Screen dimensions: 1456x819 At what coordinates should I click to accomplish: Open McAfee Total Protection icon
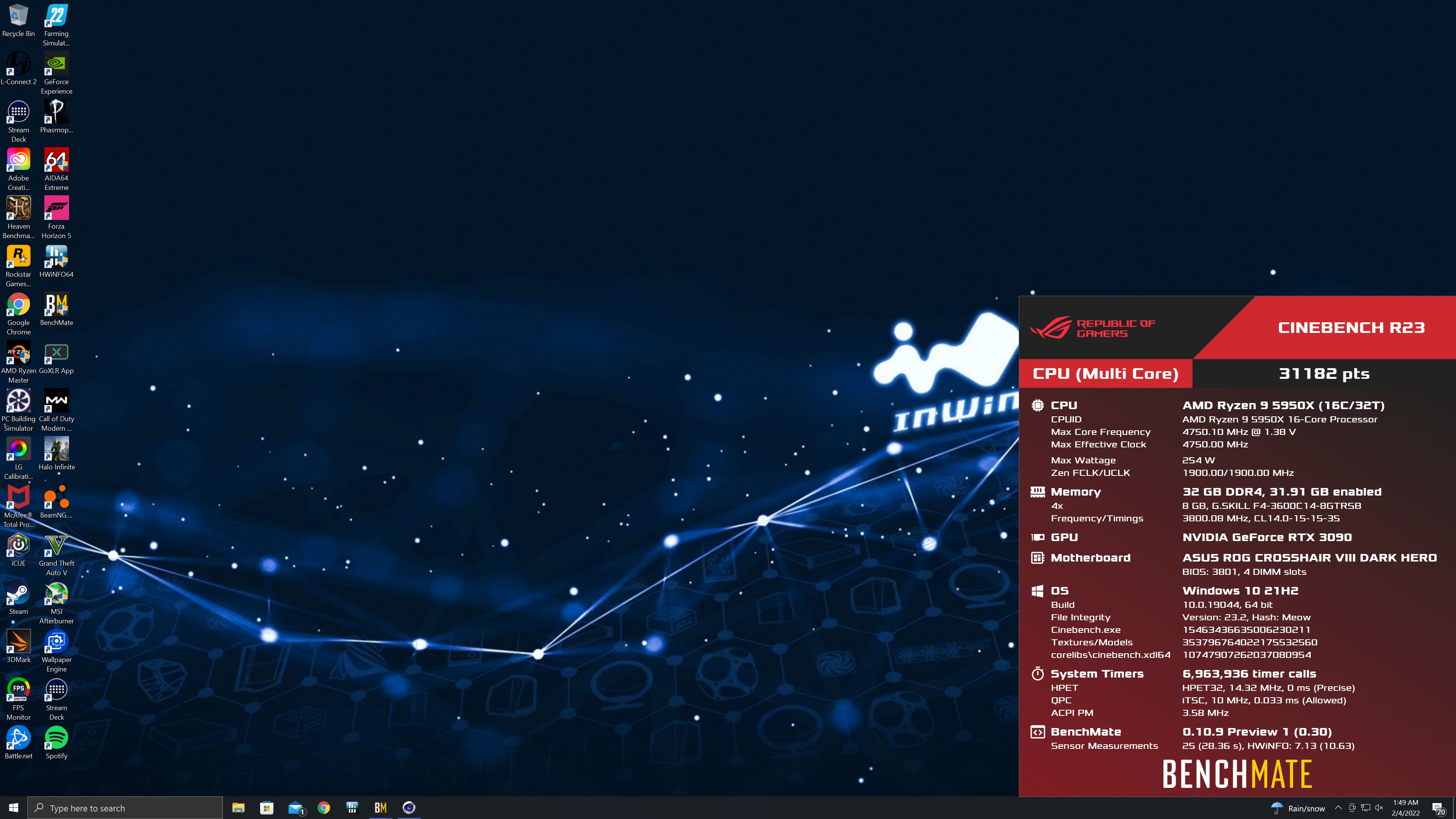pos(19,507)
